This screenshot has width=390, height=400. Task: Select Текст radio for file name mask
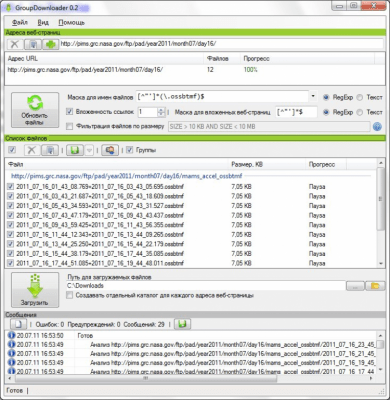click(x=359, y=97)
